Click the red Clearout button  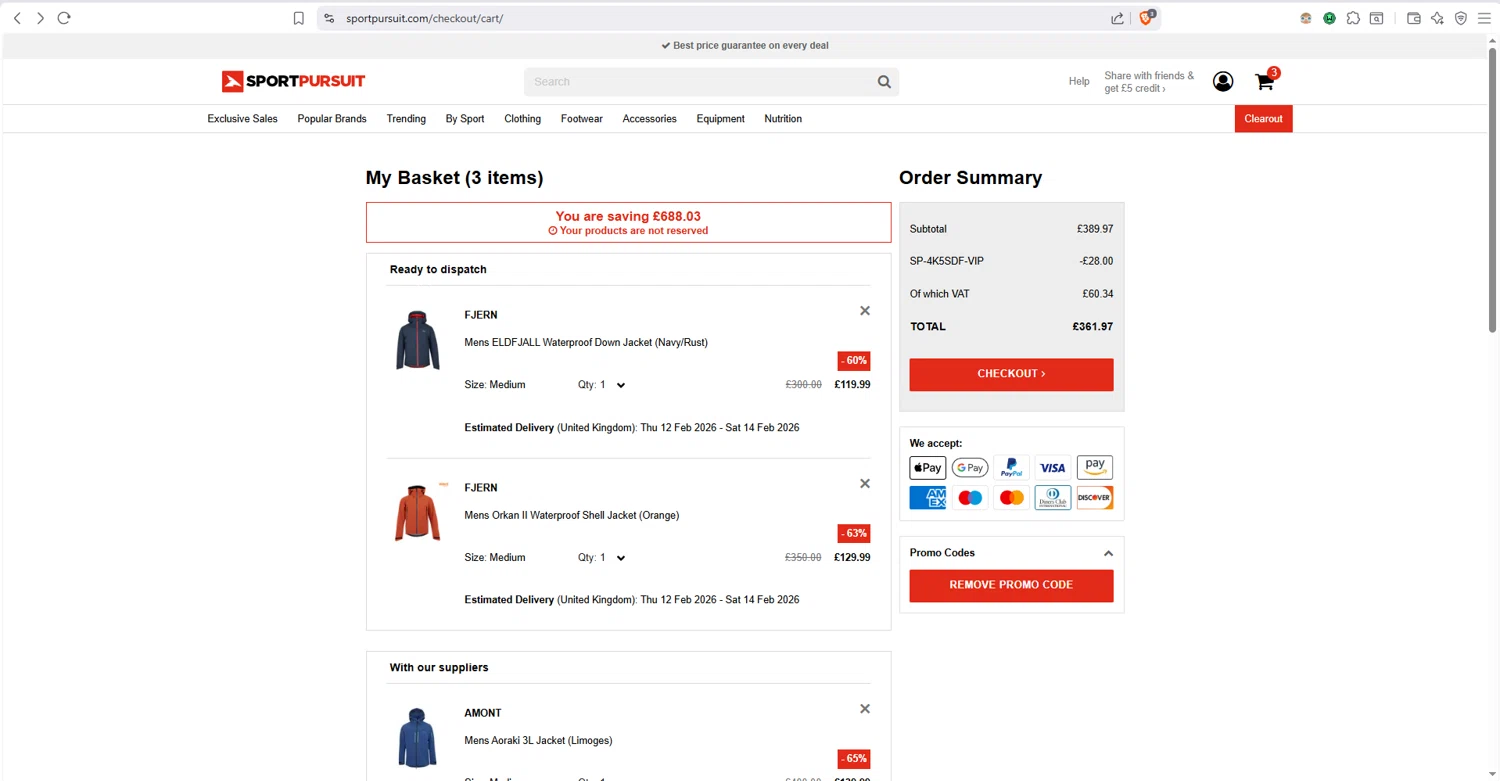coord(1263,119)
